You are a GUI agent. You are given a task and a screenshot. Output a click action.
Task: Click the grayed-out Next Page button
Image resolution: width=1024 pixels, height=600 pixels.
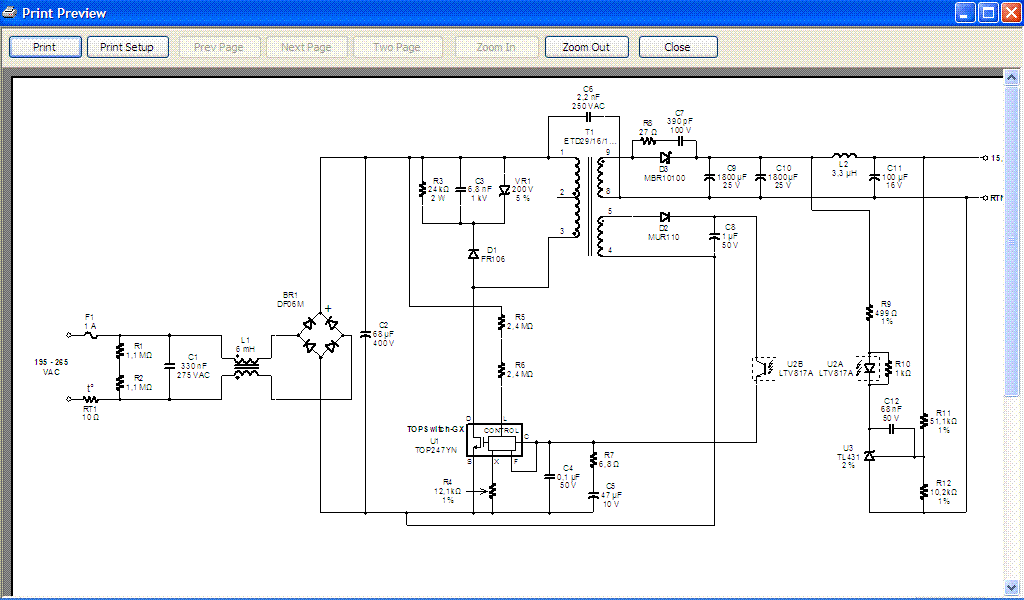(x=306, y=47)
